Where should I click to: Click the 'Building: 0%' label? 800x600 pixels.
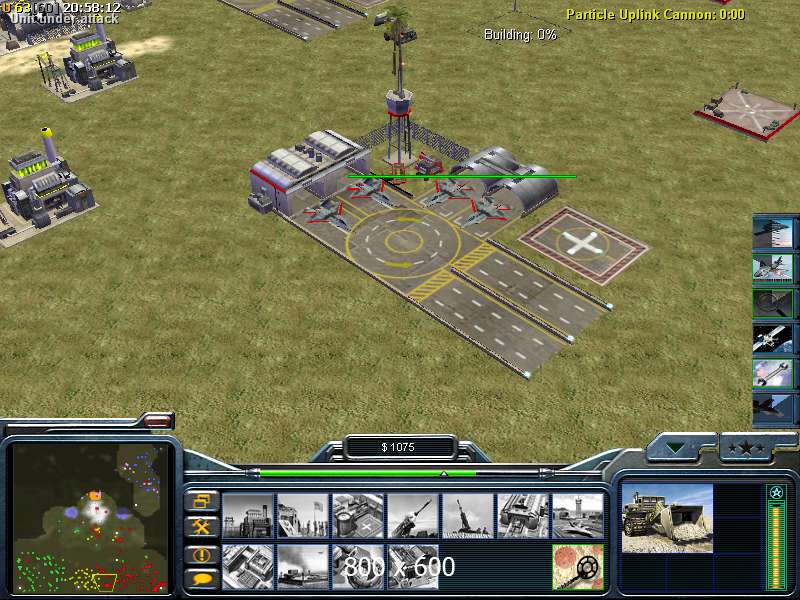point(520,35)
